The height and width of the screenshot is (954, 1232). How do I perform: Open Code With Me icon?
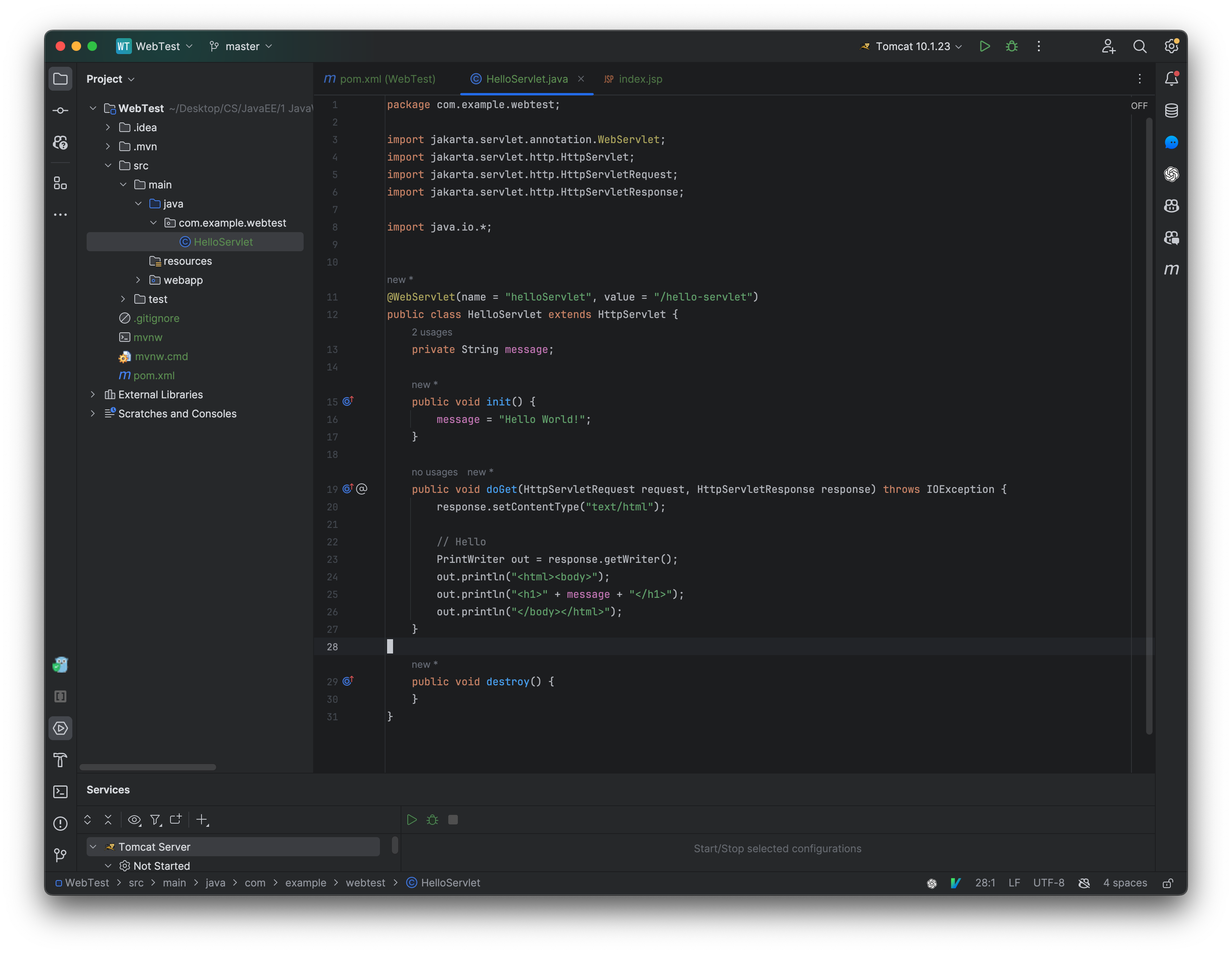[1108, 46]
